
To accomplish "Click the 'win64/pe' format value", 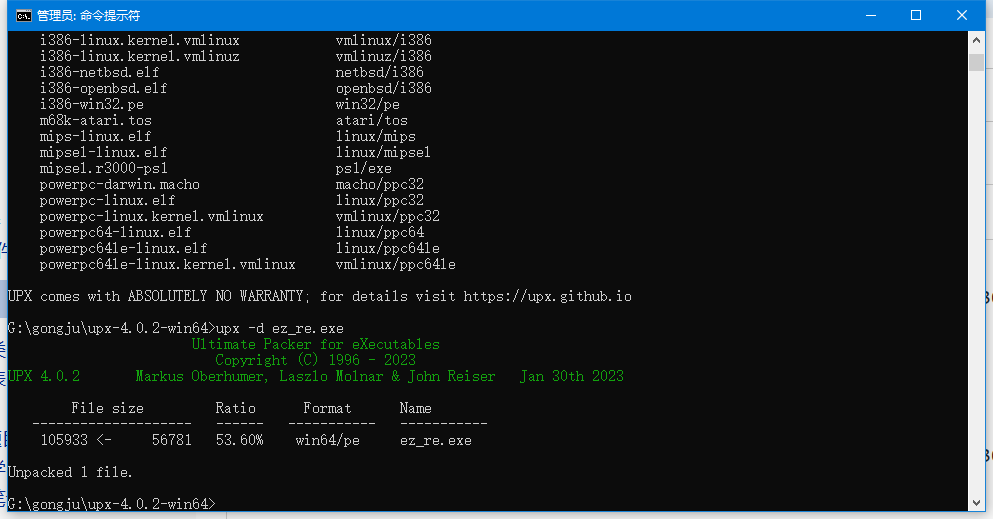I will point(327,440).
